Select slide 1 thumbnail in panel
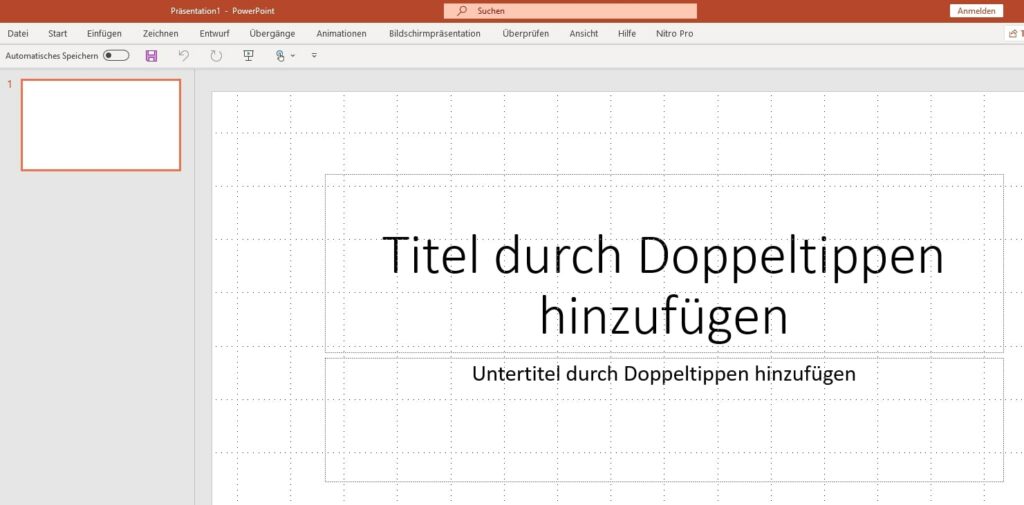This screenshot has width=1024, height=505. pos(101,125)
